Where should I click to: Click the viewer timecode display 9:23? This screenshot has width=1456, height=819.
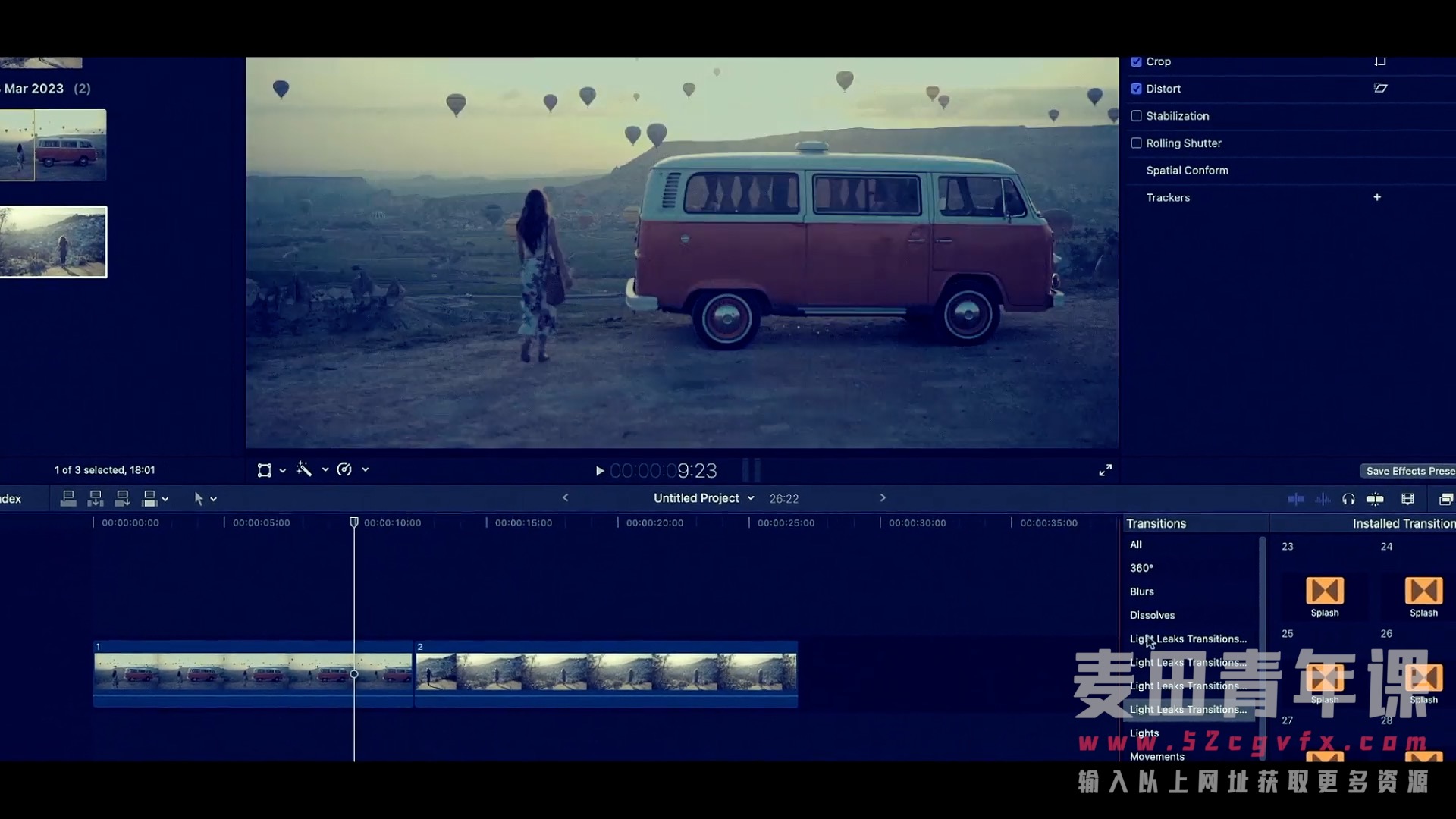point(664,471)
